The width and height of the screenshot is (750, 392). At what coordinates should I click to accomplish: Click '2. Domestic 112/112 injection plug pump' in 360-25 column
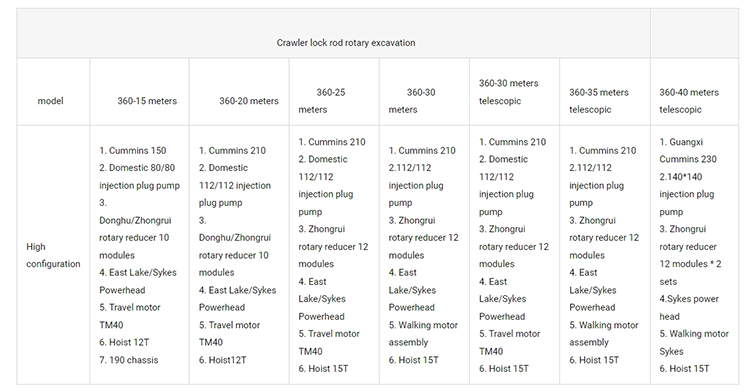[x=326, y=185]
